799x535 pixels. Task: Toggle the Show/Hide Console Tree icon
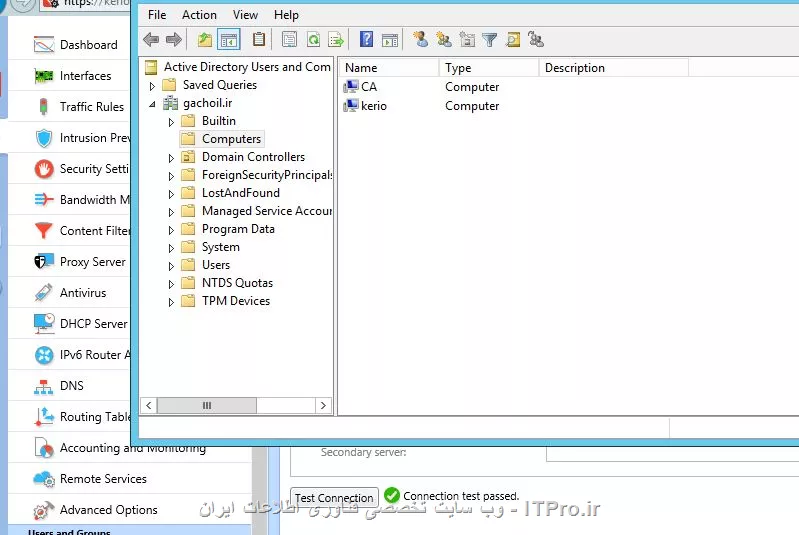[x=229, y=39]
